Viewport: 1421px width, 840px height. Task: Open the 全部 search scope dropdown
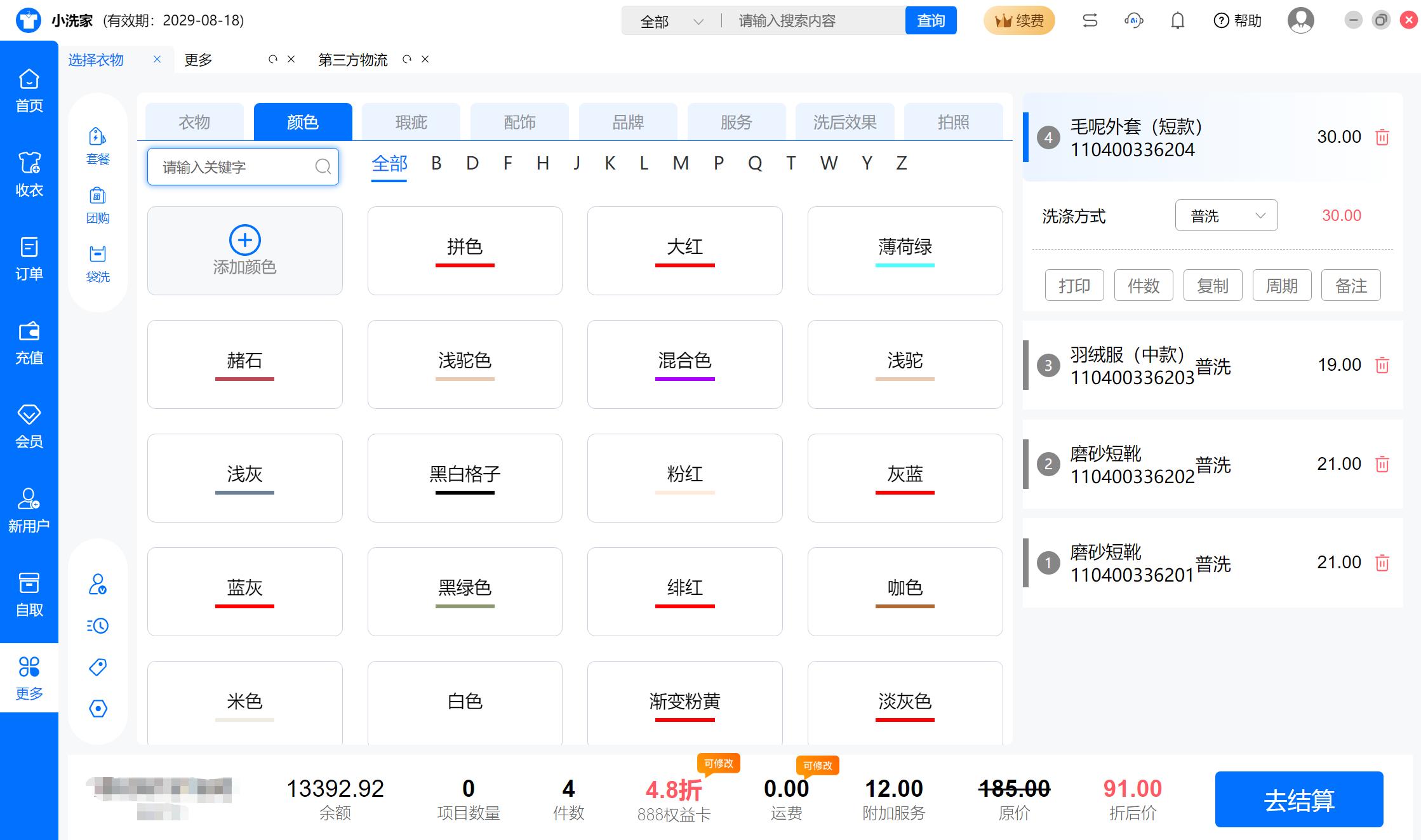click(672, 22)
